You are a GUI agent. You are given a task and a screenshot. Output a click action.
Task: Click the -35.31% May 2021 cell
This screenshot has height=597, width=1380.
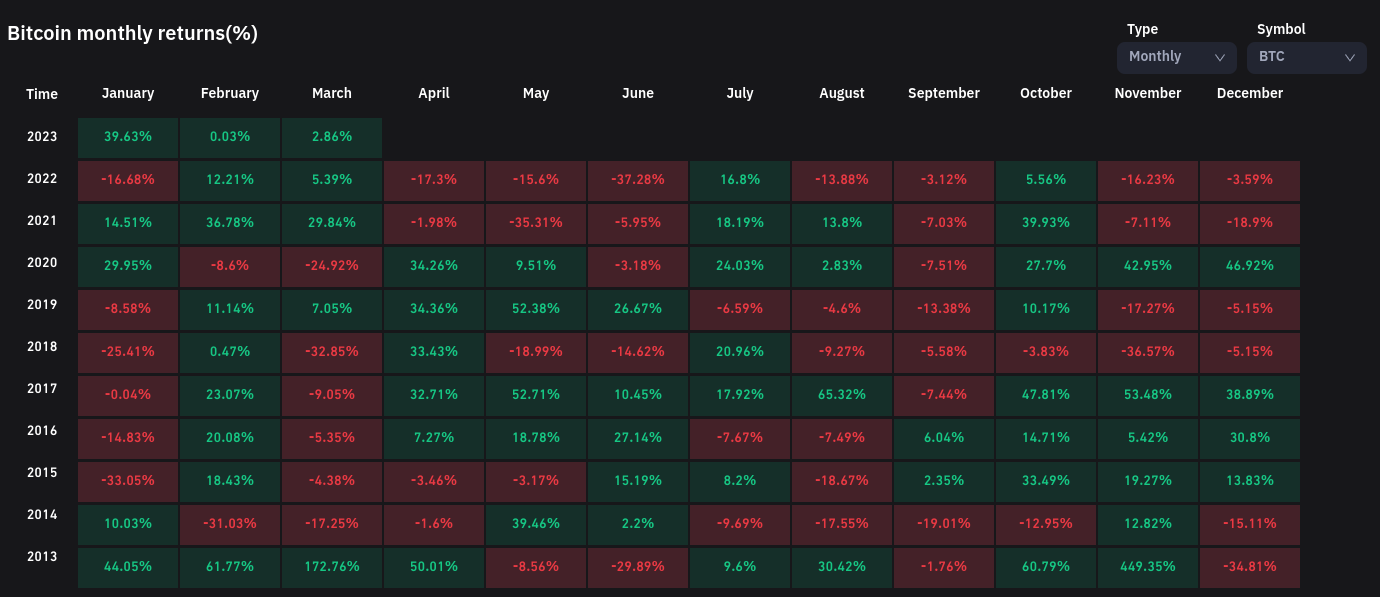[536, 223]
